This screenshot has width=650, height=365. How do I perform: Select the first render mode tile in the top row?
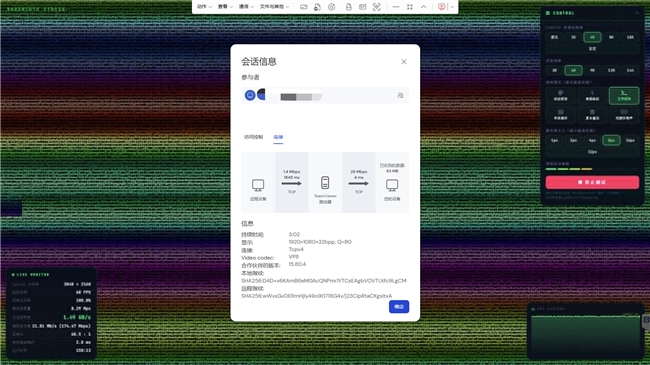[560, 95]
